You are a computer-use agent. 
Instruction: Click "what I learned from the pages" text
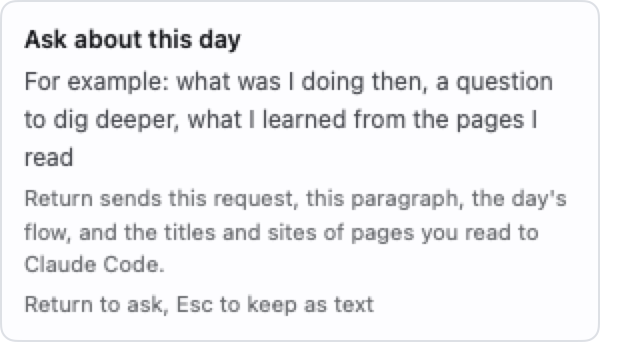(x=356, y=120)
